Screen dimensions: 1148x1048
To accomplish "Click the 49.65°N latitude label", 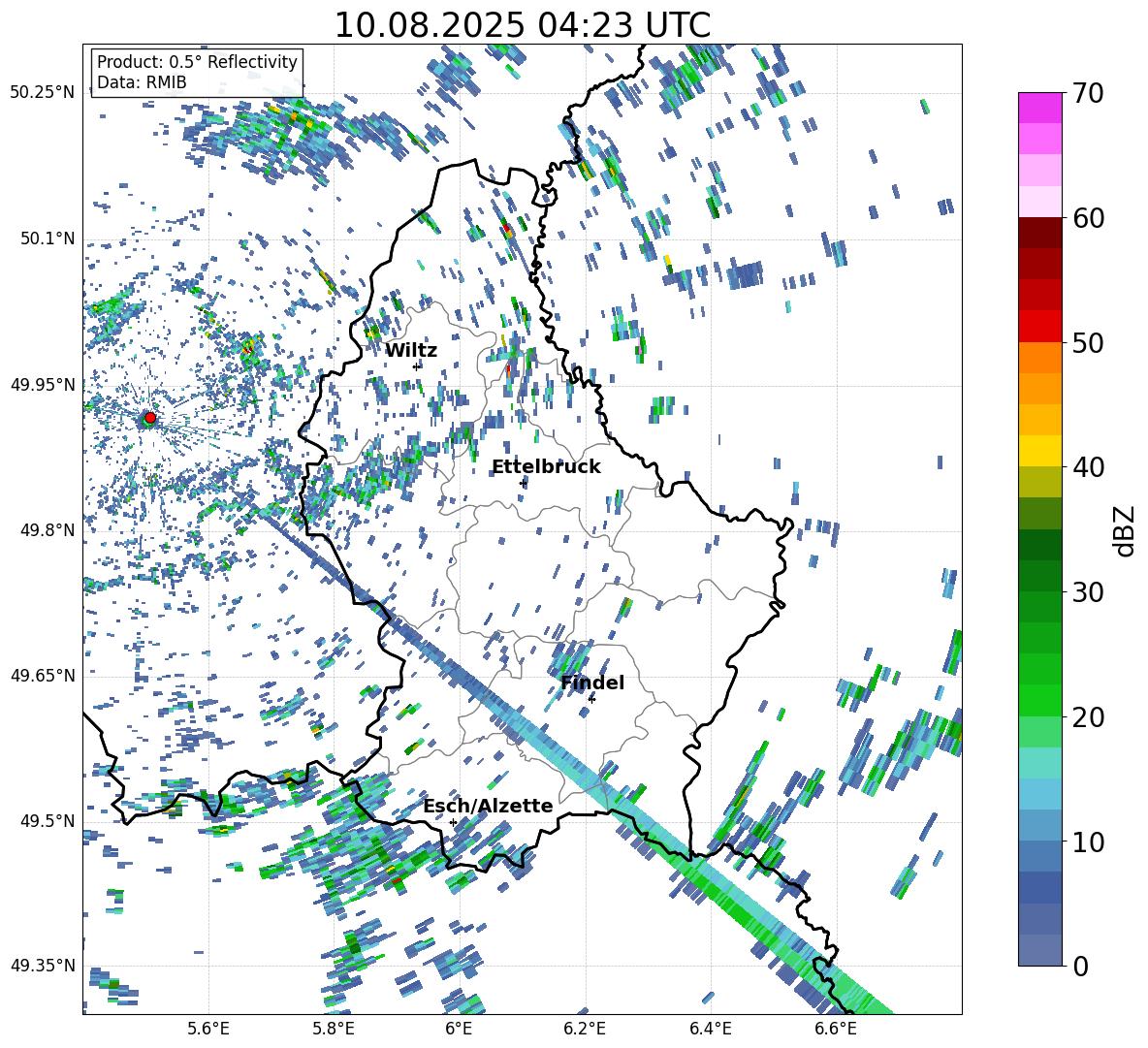I will (x=43, y=675).
